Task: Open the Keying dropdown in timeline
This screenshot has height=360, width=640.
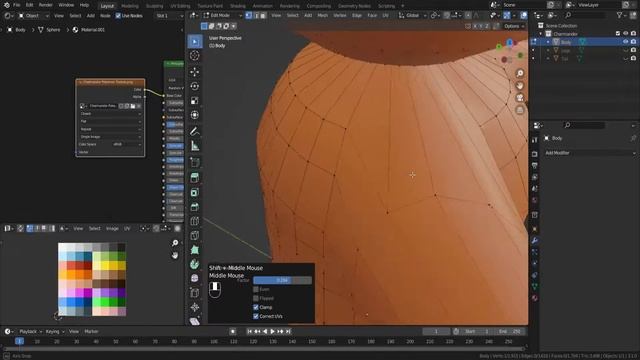Action: pyautogui.click(x=55, y=331)
